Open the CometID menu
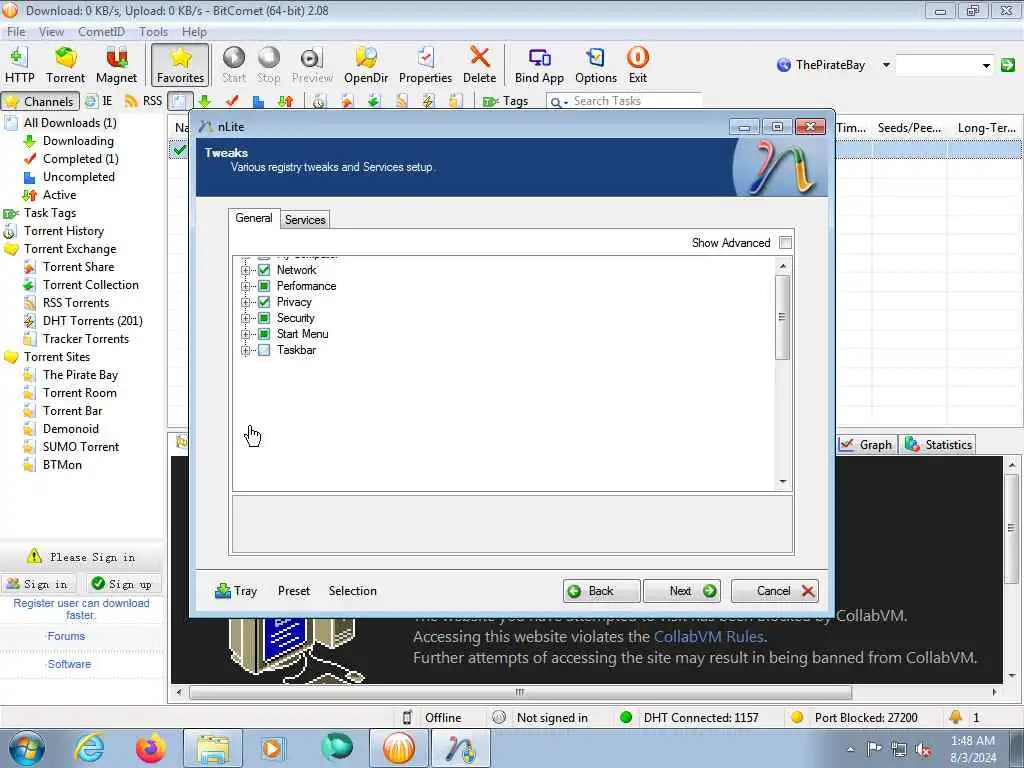The height and width of the screenshot is (768, 1024). (101, 31)
